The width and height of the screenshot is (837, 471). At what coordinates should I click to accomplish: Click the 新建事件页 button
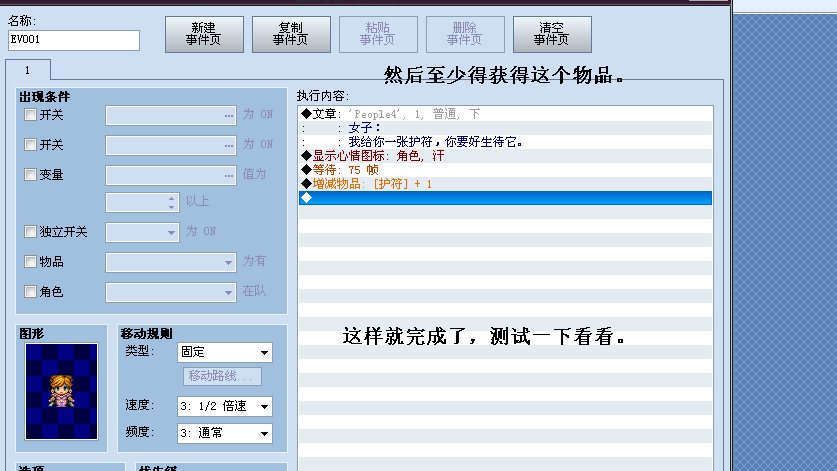pyautogui.click(x=204, y=34)
